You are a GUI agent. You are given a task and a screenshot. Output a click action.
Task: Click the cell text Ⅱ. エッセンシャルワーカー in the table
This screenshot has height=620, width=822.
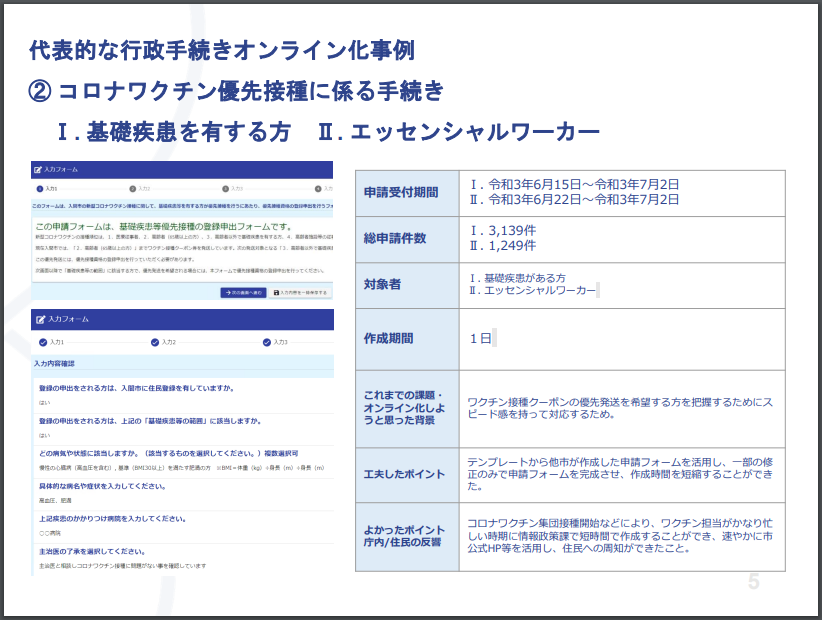(533, 290)
